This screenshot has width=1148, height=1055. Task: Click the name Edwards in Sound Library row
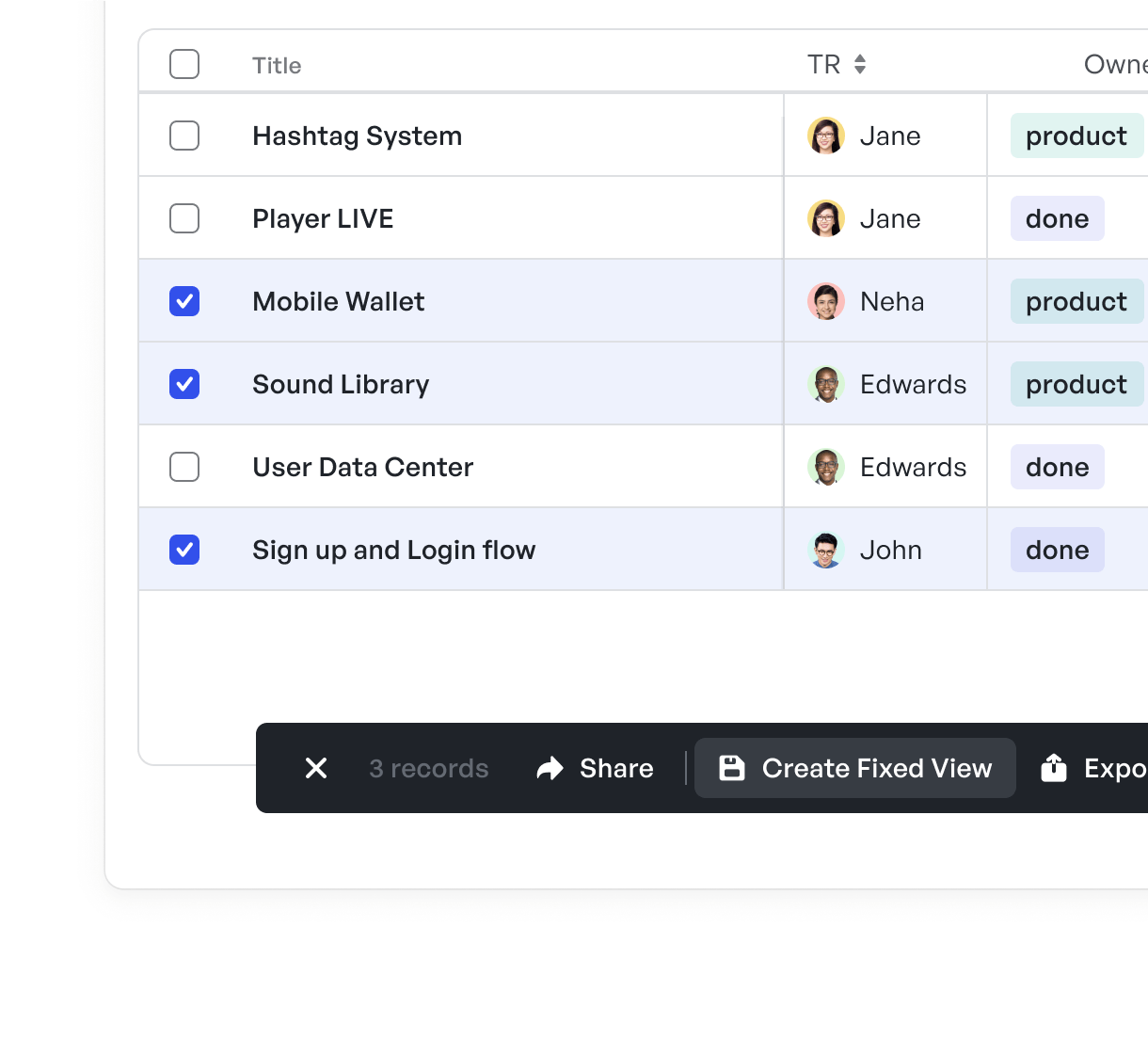(913, 384)
